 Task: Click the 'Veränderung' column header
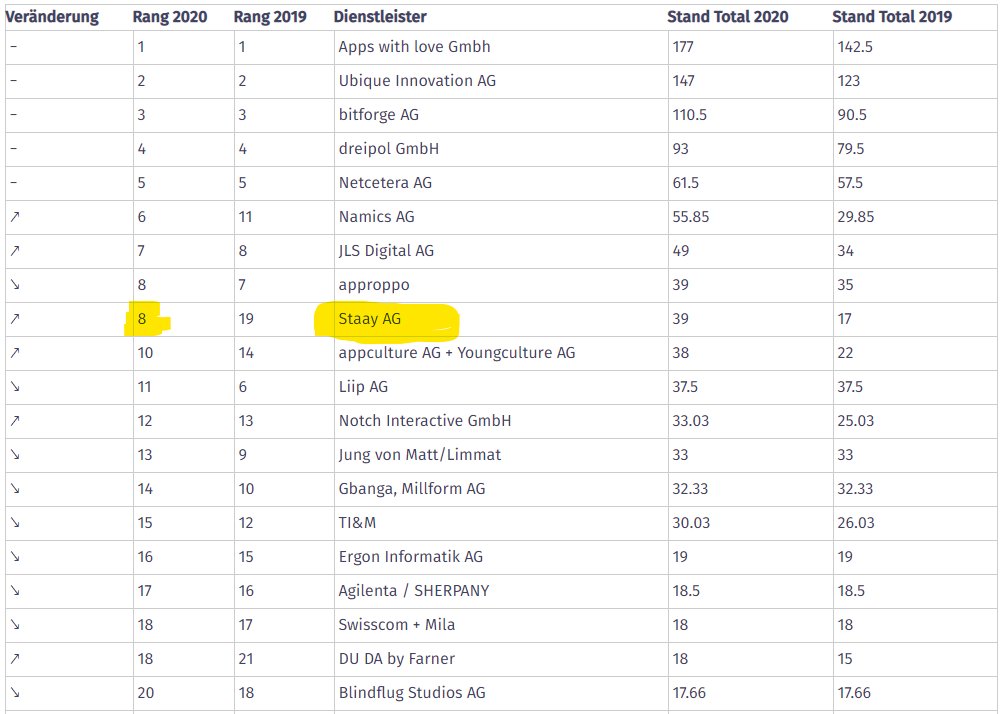(x=52, y=17)
